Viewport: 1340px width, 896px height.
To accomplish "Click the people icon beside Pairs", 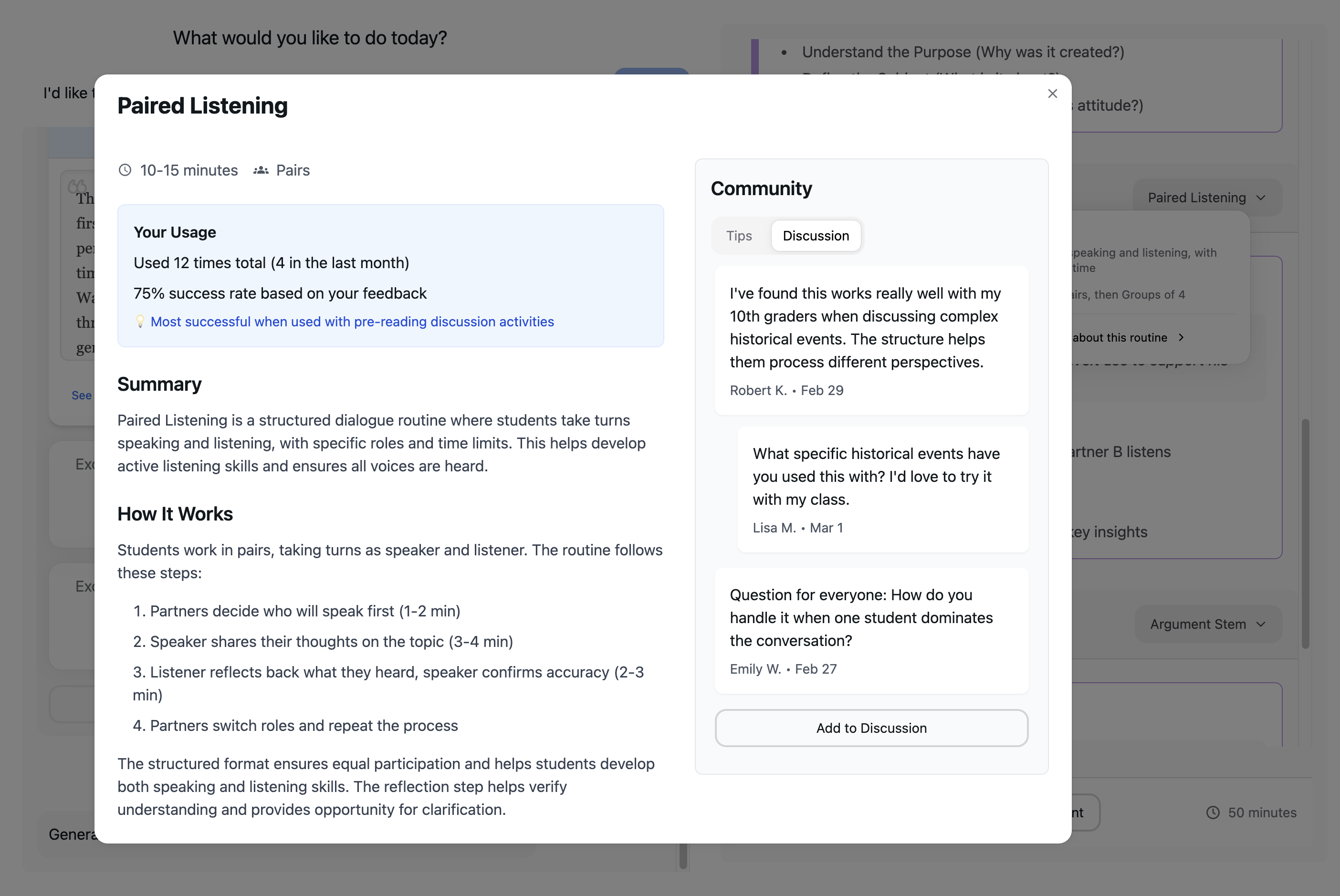I will coord(261,170).
